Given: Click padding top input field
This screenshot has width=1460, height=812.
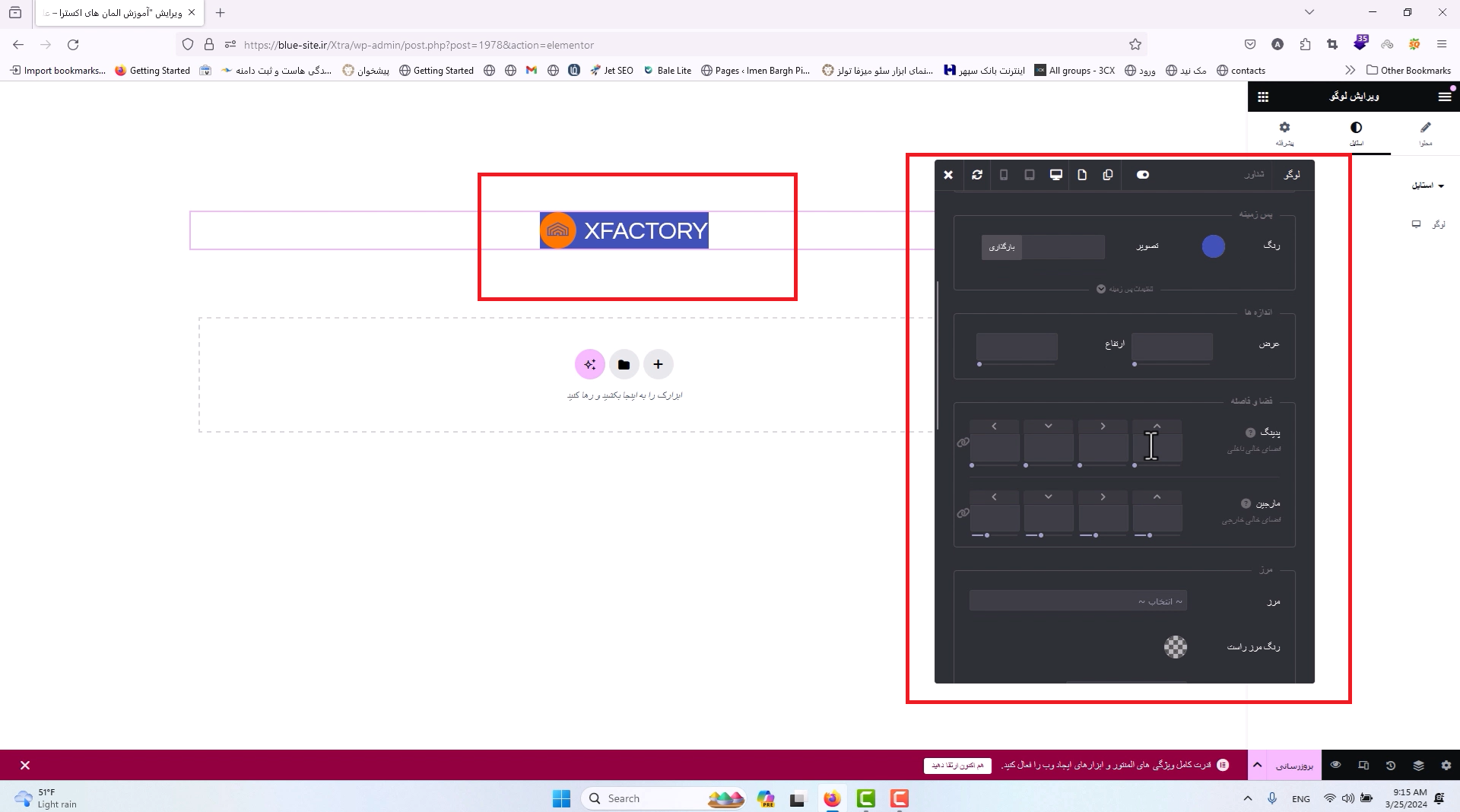Looking at the screenshot, I should [x=1157, y=448].
